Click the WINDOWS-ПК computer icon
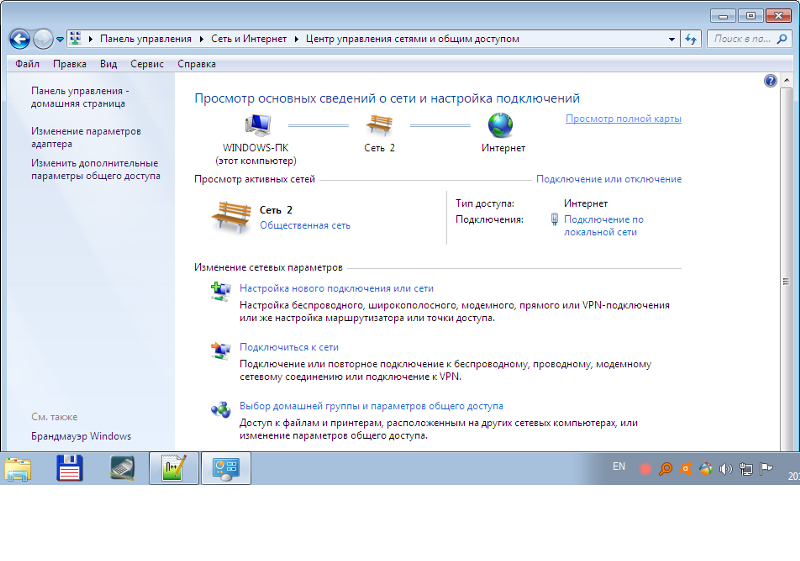 258,125
